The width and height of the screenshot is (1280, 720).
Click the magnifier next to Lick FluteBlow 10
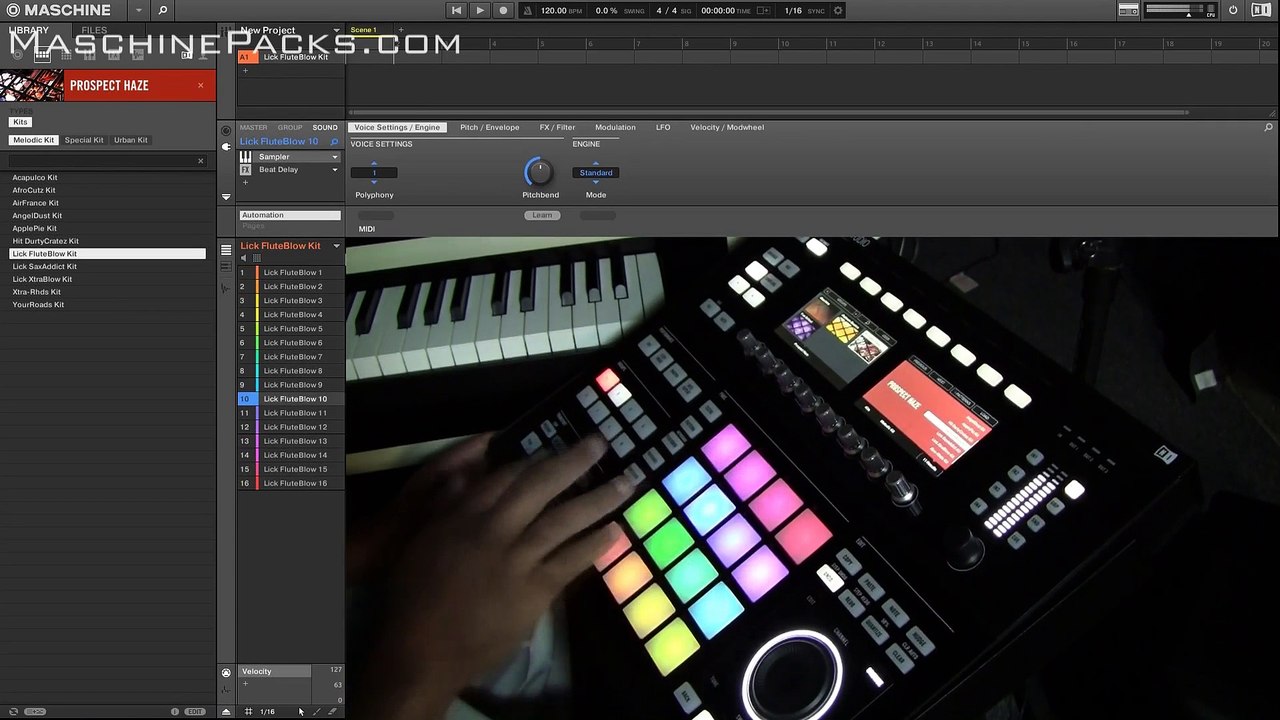pos(335,142)
